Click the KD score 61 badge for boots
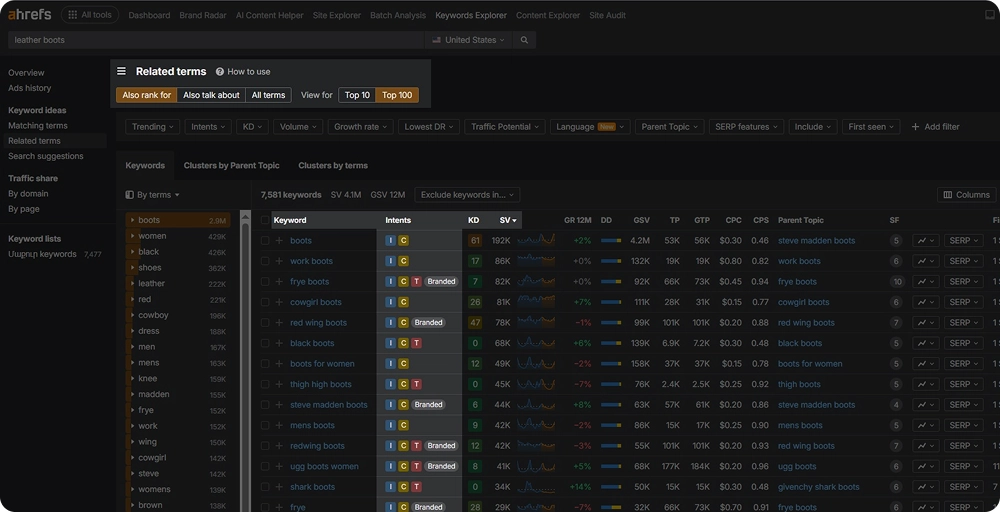The height and width of the screenshot is (512, 1000). [x=474, y=240]
